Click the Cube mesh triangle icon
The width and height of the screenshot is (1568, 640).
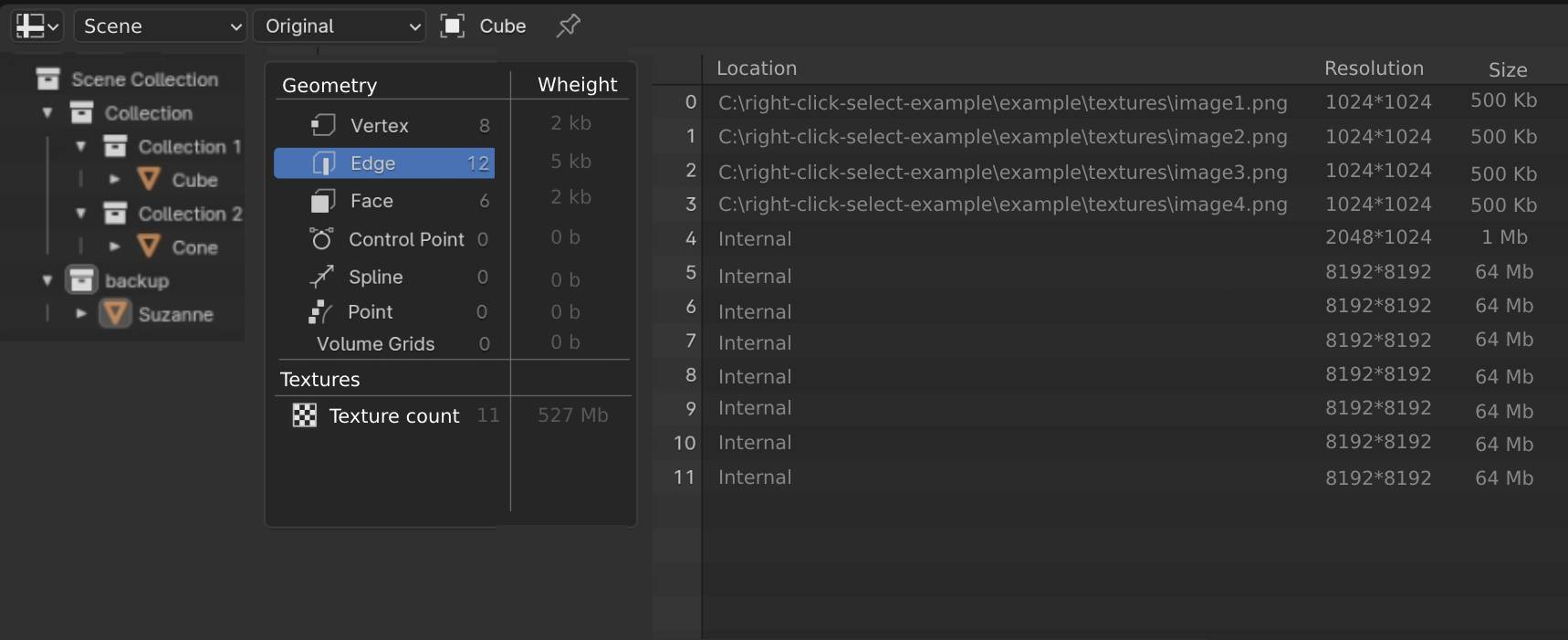tap(149, 180)
